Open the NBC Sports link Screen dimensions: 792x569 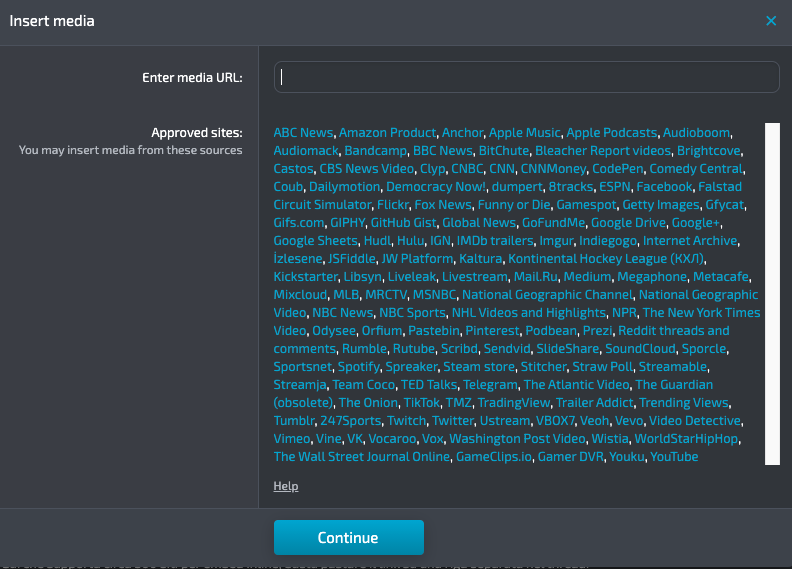point(412,313)
